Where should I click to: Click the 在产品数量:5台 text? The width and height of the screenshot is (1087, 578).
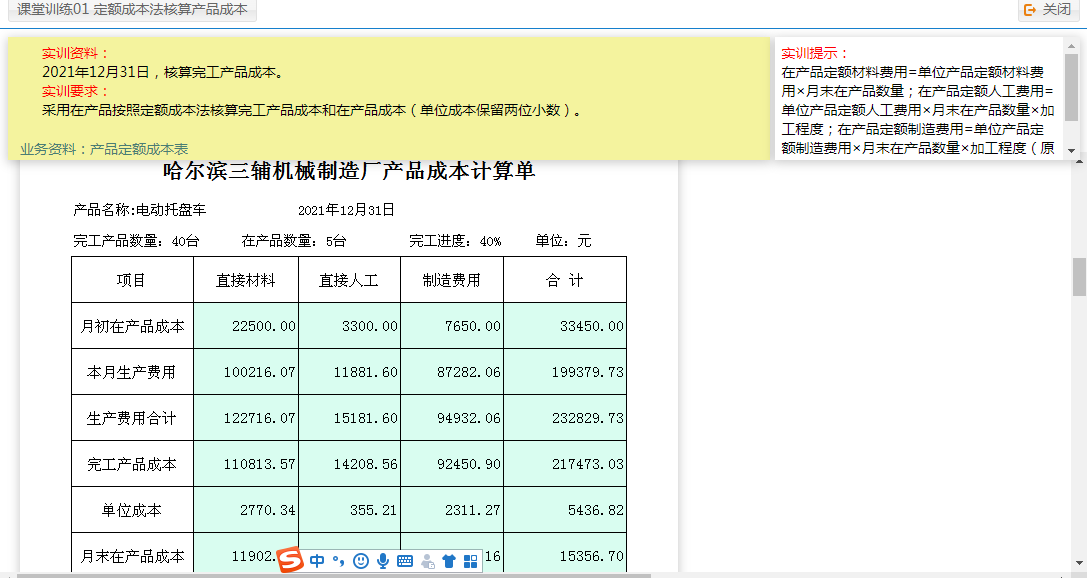point(293,241)
